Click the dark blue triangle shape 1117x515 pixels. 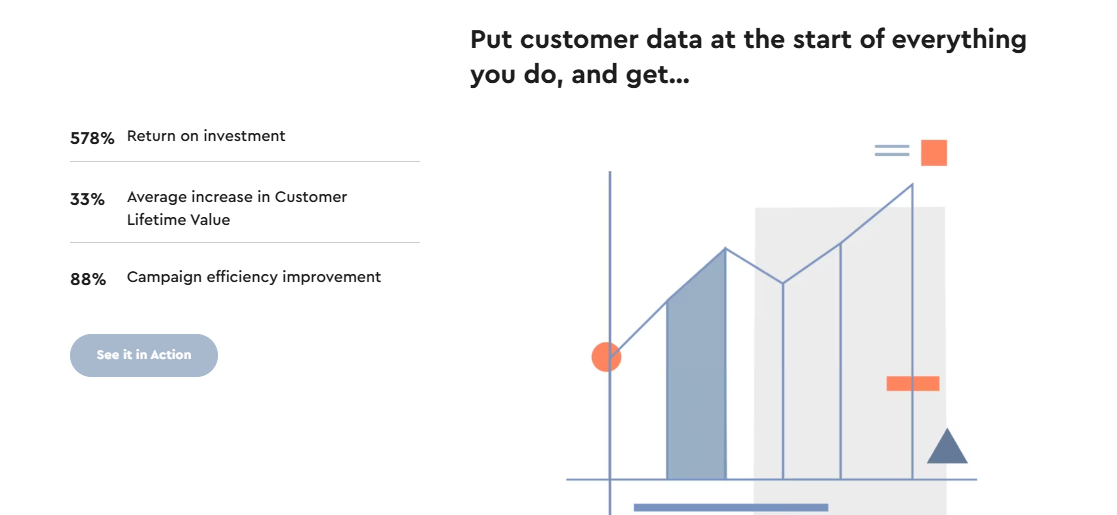947,446
